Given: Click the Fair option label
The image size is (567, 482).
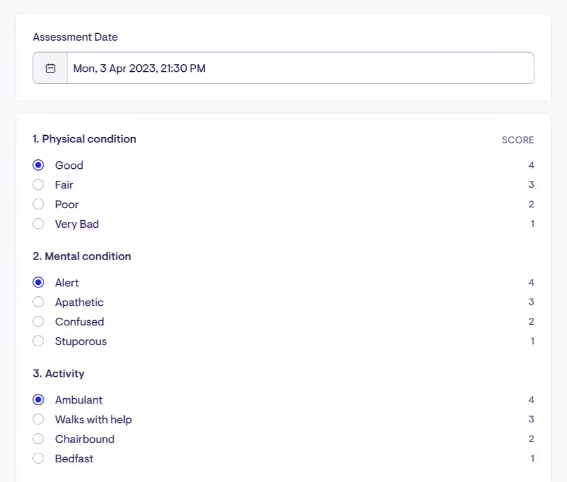Looking at the screenshot, I should [x=64, y=185].
